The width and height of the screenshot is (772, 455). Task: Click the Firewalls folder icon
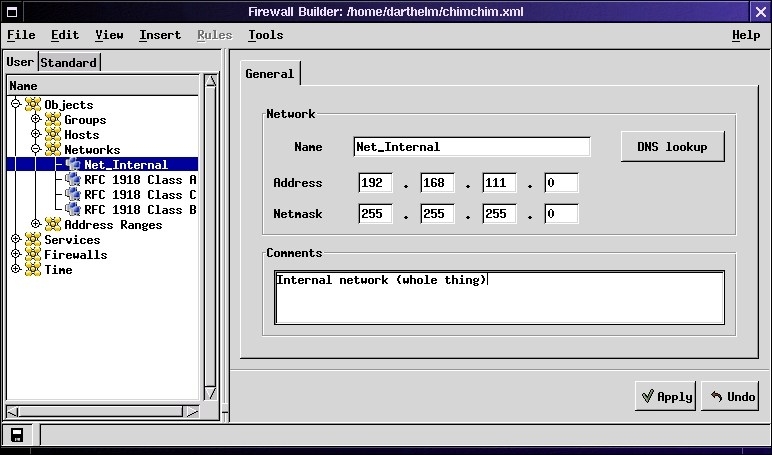pos(33,255)
